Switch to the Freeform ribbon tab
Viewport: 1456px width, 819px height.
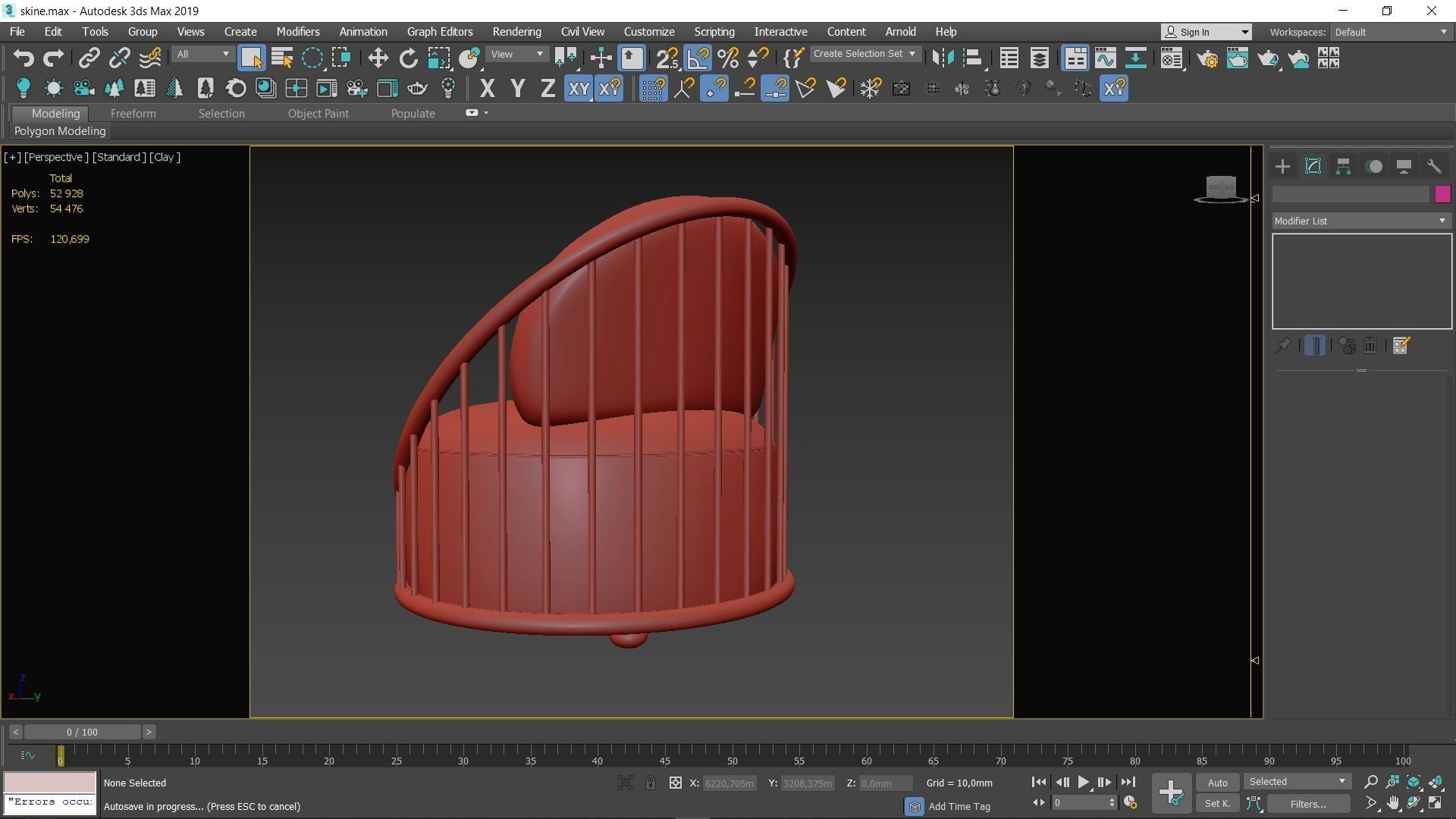[x=133, y=114]
